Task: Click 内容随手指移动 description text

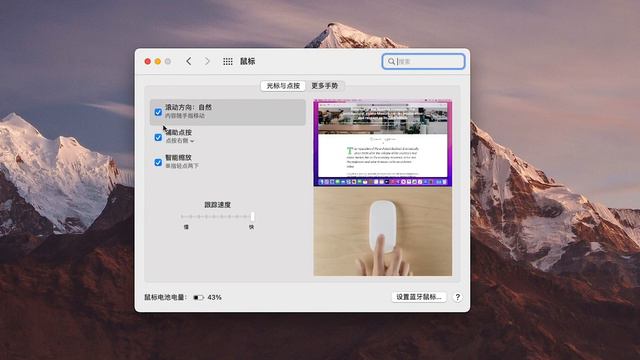Action: [185, 116]
